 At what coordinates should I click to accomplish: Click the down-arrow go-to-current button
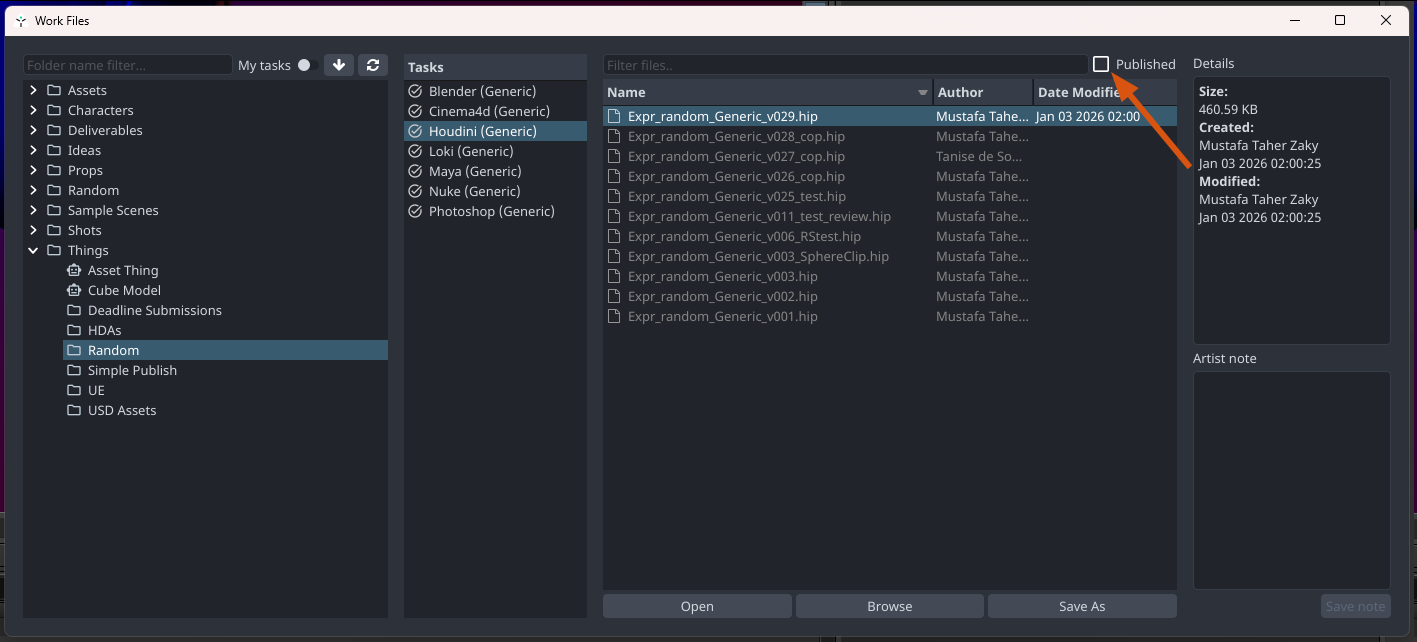coord(339,65)
